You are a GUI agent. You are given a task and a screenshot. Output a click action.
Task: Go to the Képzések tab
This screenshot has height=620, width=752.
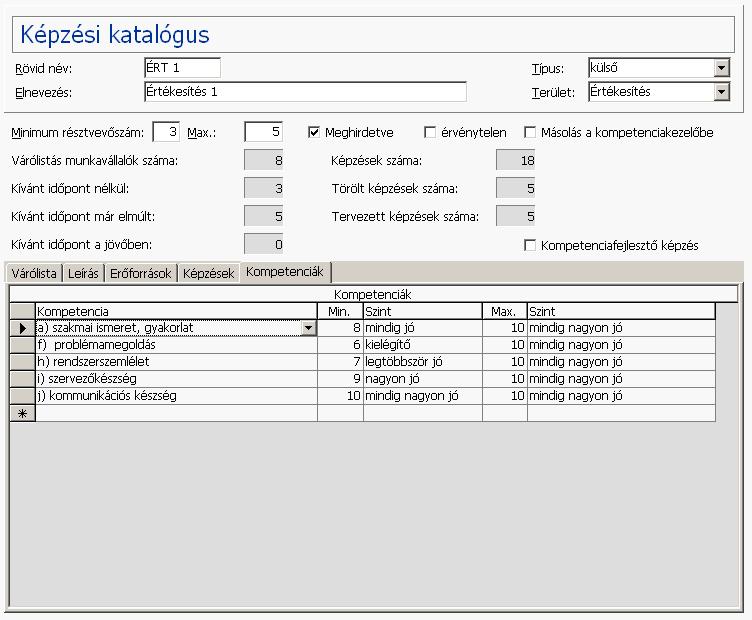pyautogui.click(x=209, y=273)
